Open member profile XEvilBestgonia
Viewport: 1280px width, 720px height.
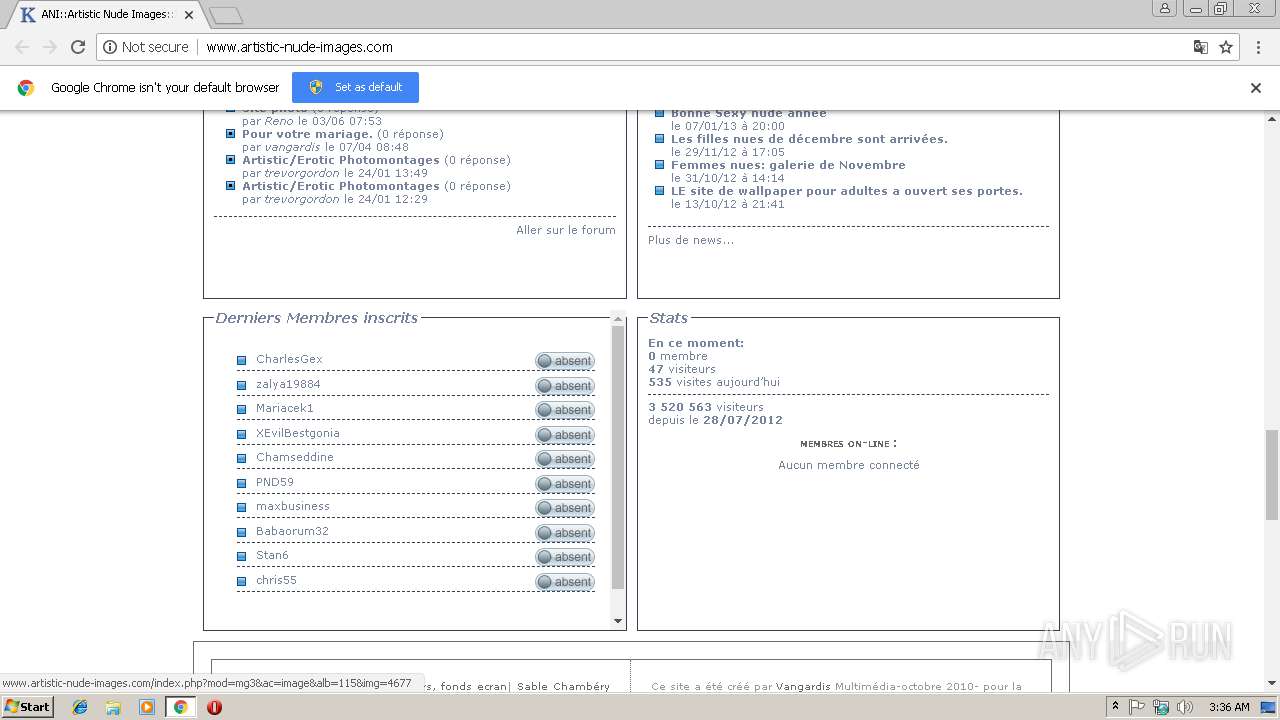point(298,433)
